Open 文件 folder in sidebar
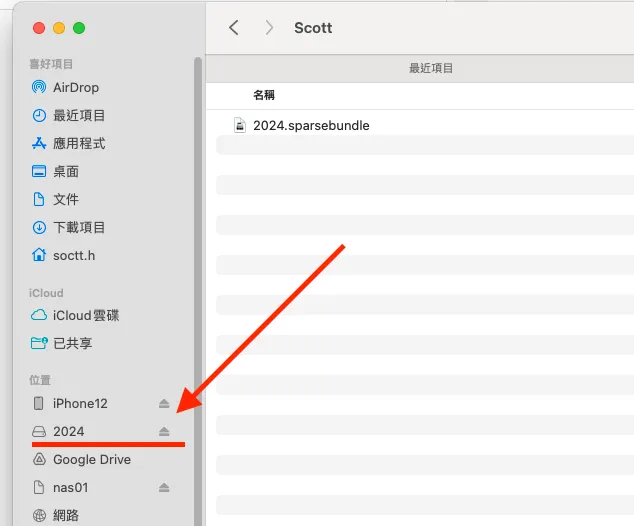 point(66,199)
